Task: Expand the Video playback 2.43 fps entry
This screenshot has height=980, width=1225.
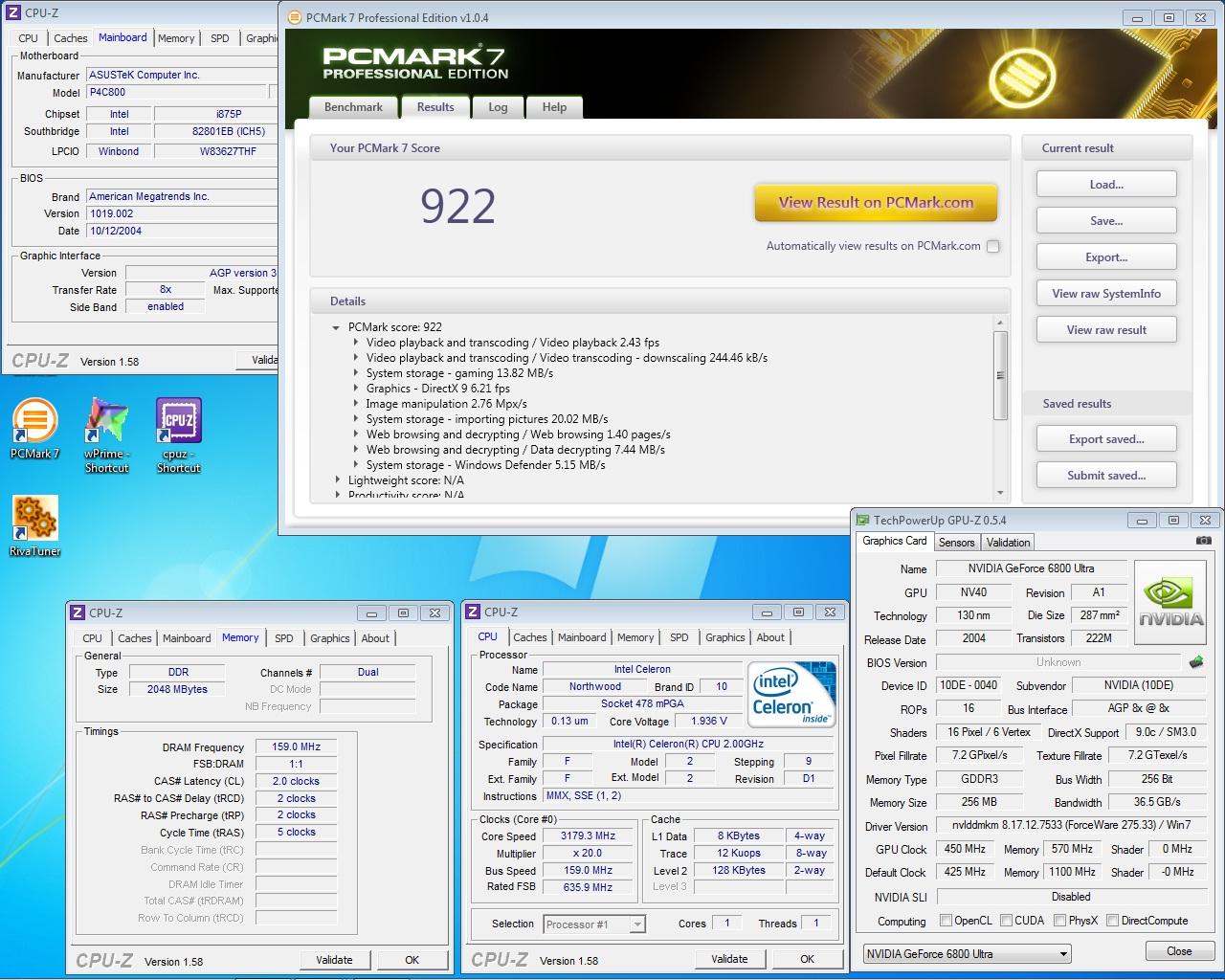Action: pyautogui.click(x=356, y=343)
